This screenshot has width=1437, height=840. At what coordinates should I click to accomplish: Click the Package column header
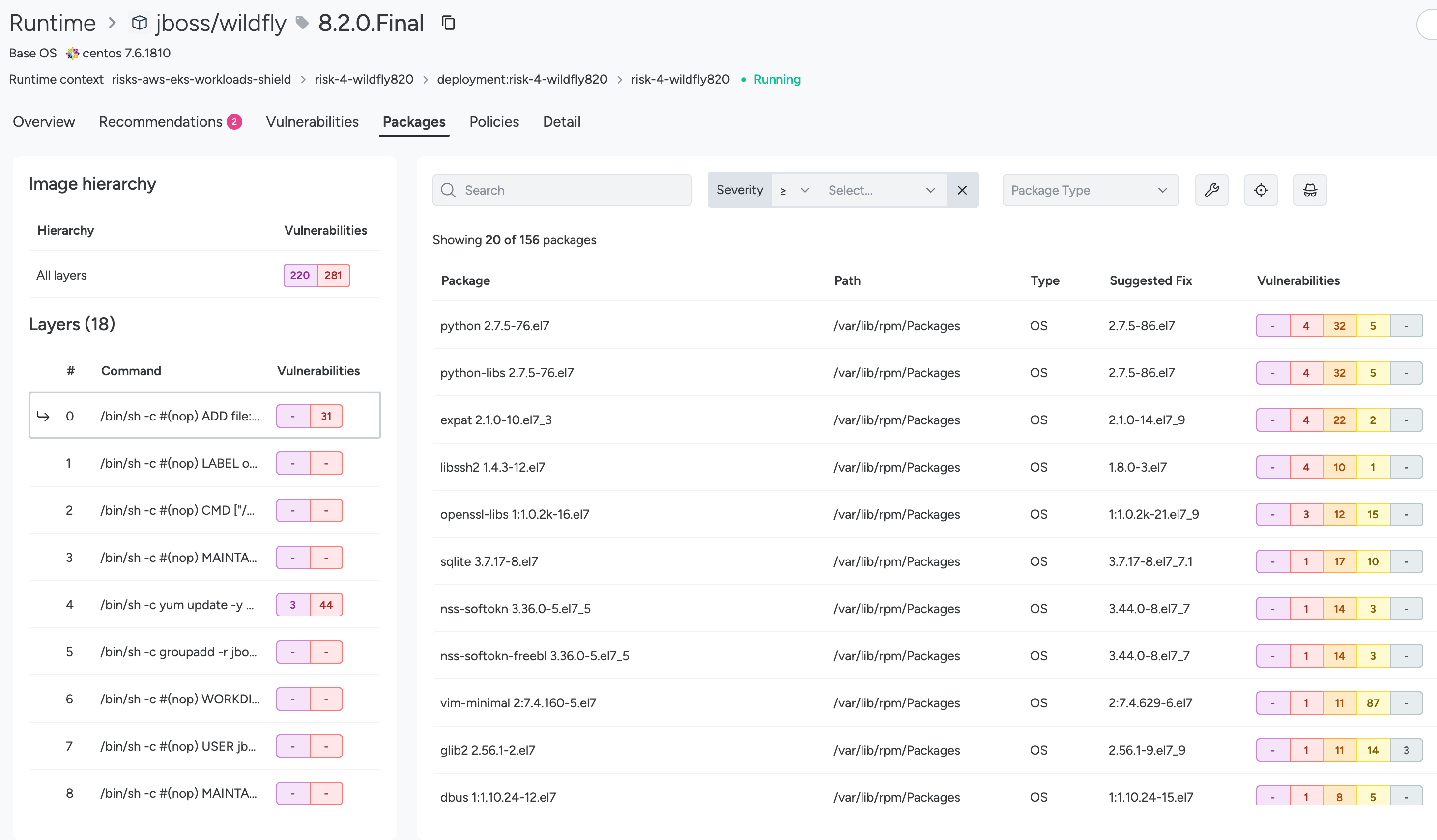click(x=465, y=280)
